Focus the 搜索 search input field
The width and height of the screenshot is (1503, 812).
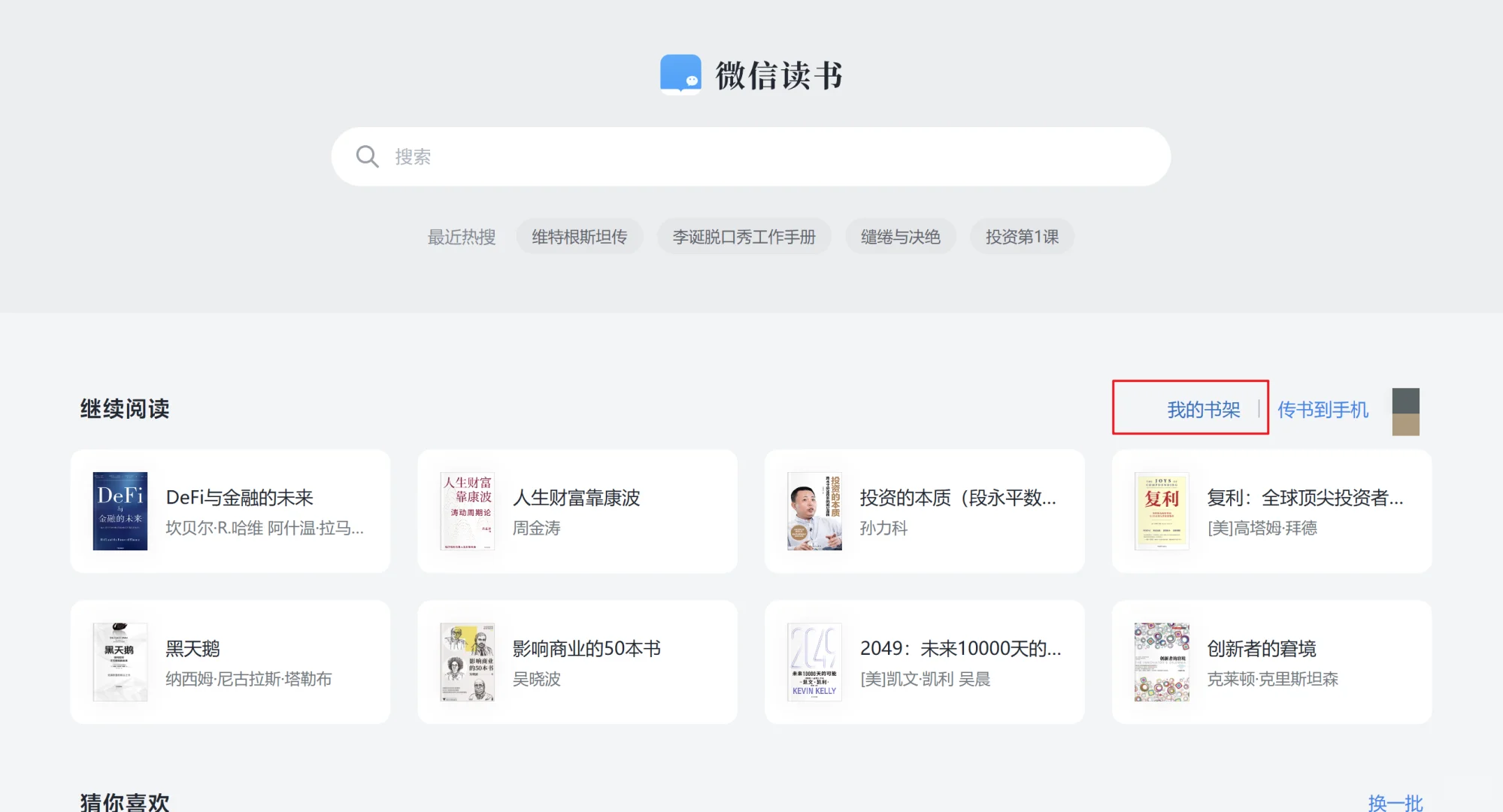click(750, 156)
